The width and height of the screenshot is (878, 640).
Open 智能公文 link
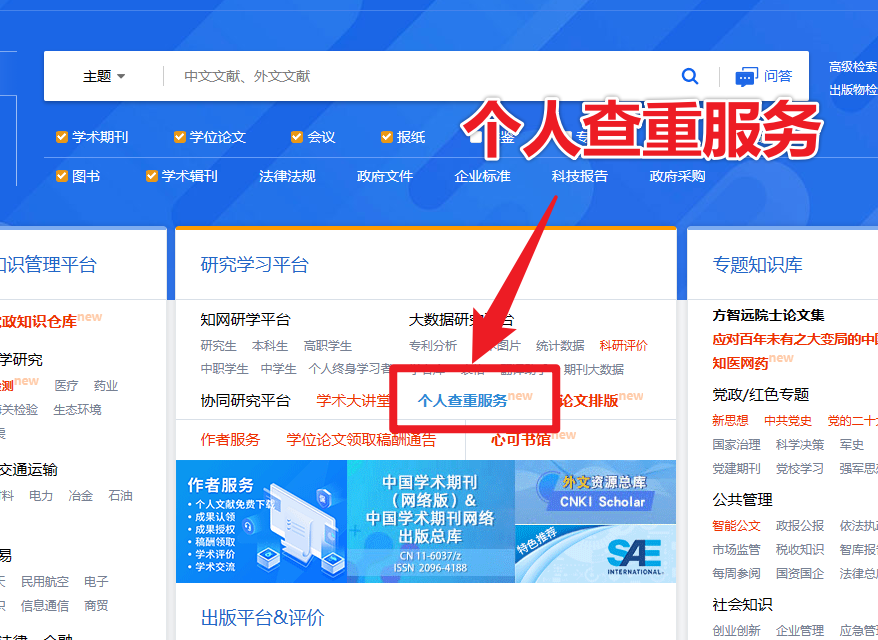coord(736,526)
